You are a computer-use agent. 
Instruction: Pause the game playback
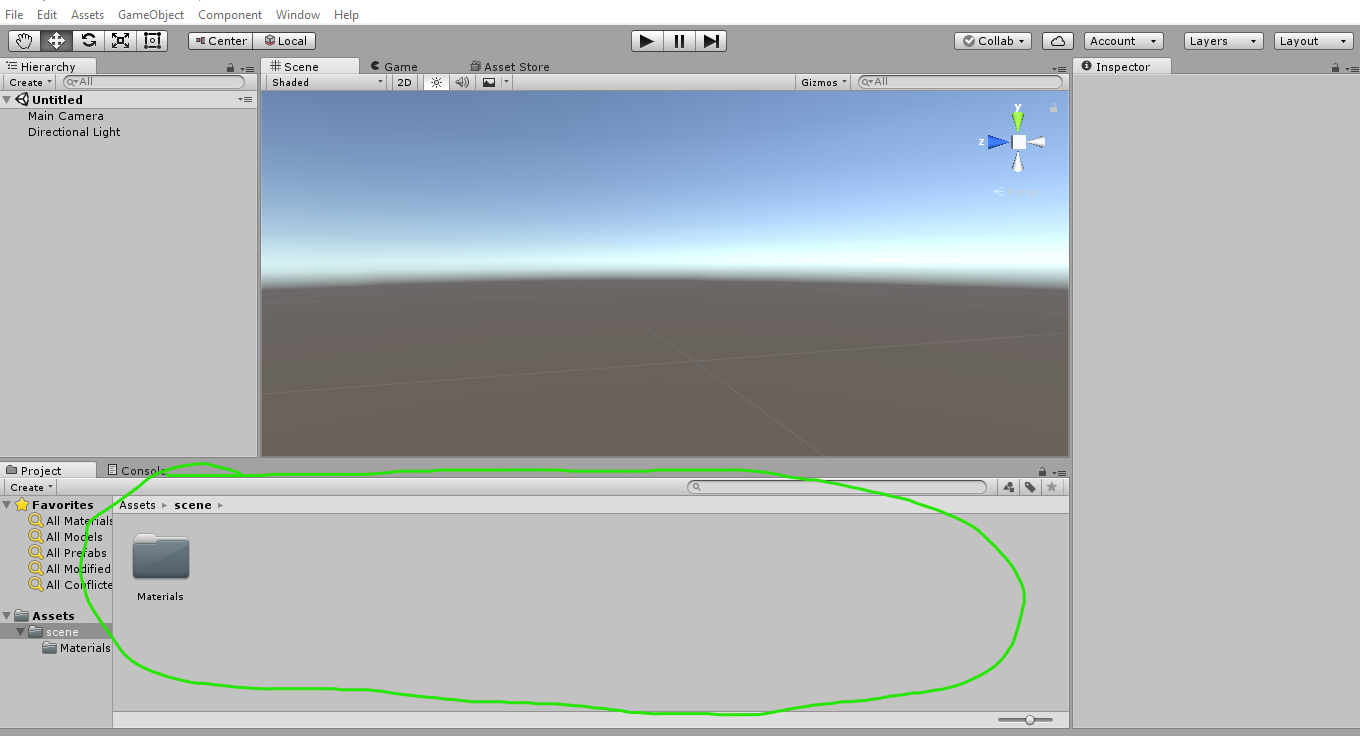679,41
